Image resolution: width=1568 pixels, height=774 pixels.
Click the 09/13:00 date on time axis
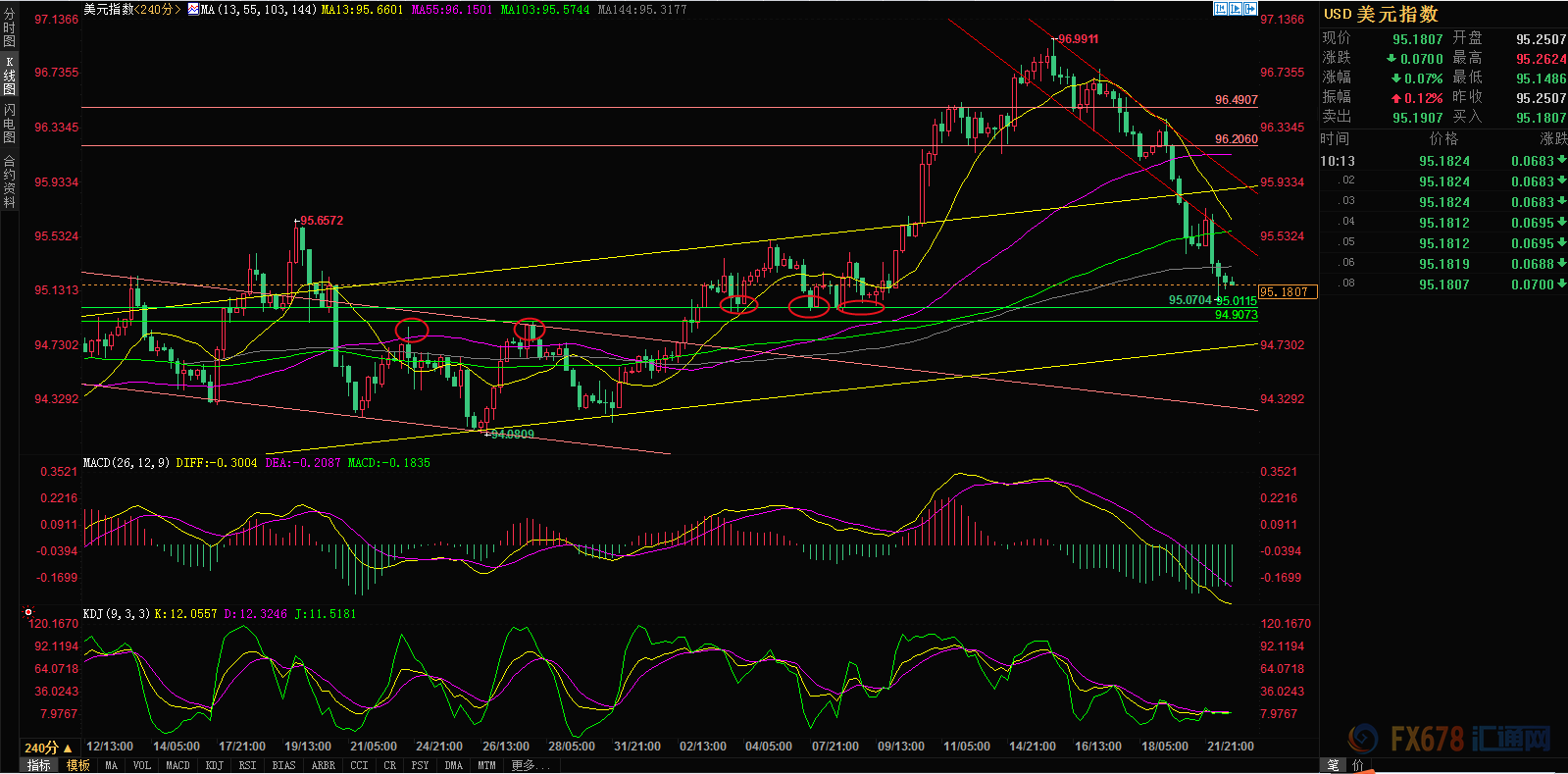[900, 747]
